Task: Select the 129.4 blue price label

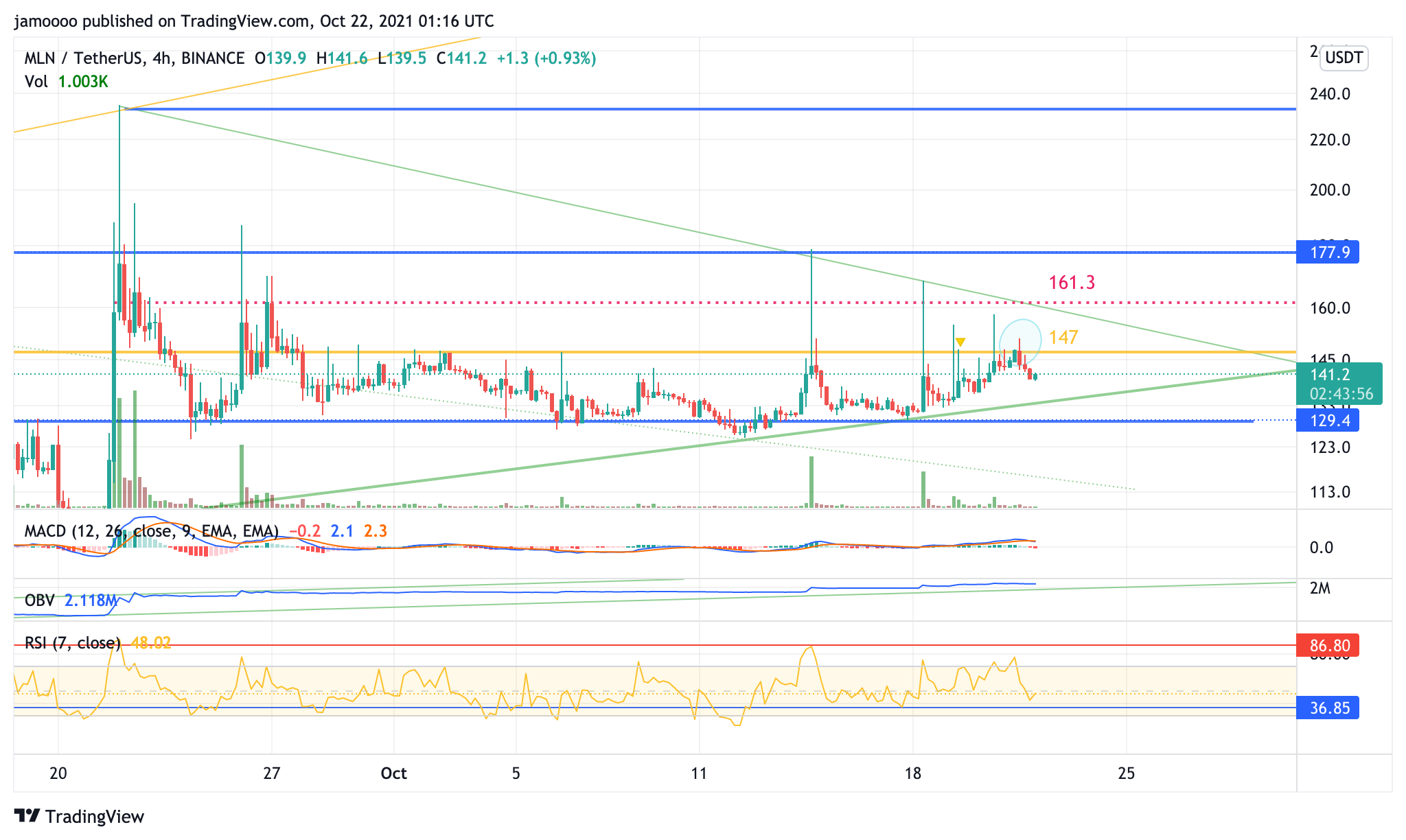Action: (x=1327, y=421)
